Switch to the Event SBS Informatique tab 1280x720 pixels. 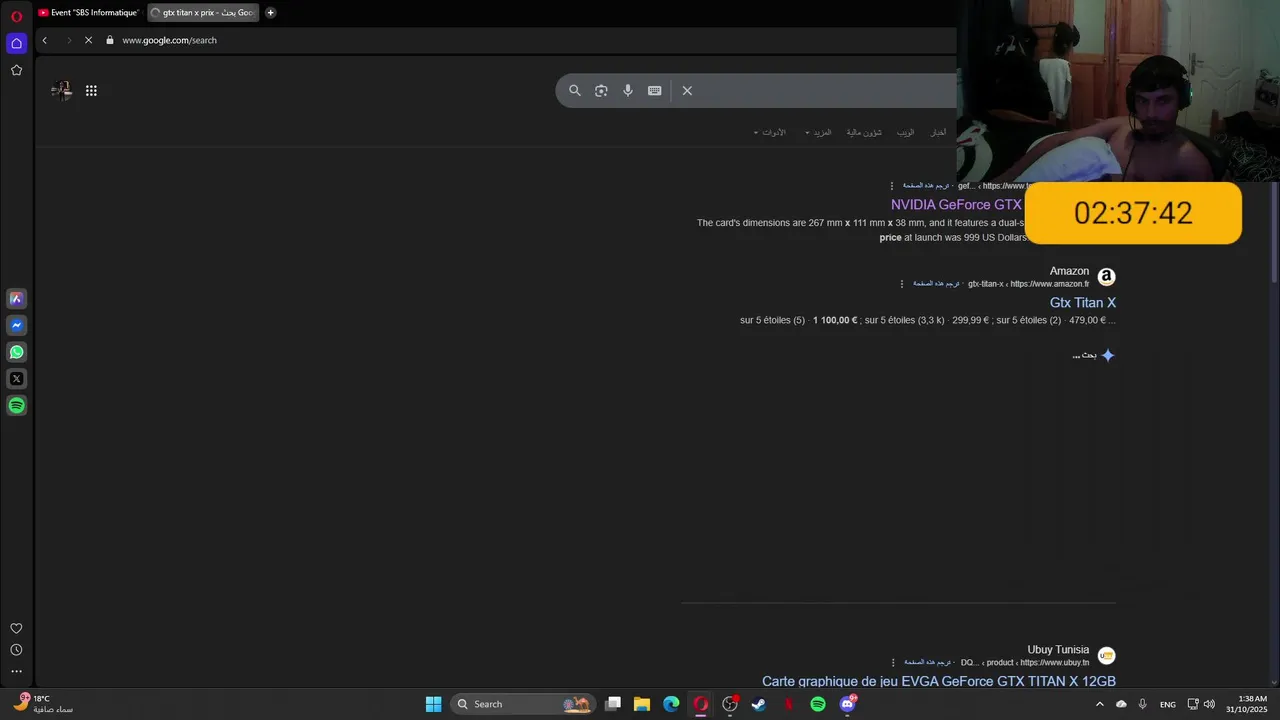pos(88,13)
